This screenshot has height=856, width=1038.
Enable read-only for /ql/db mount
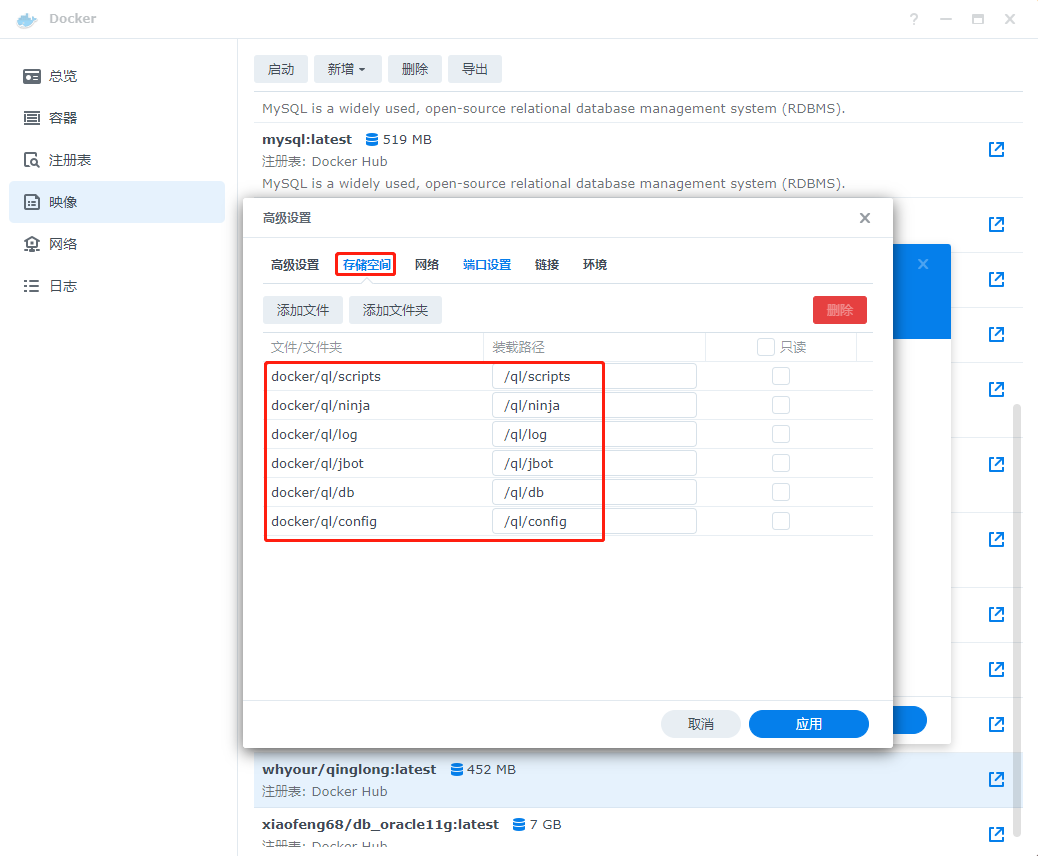781,492
